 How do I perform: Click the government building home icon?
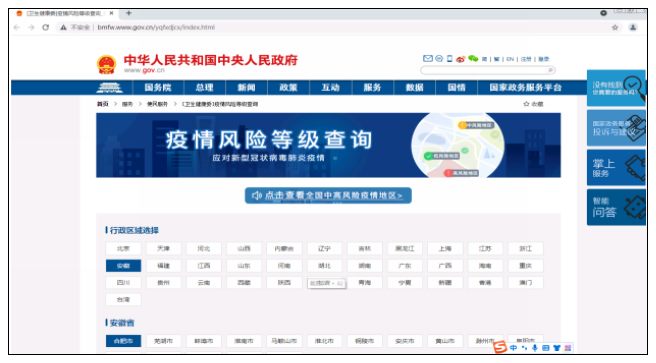coord(110,87)
